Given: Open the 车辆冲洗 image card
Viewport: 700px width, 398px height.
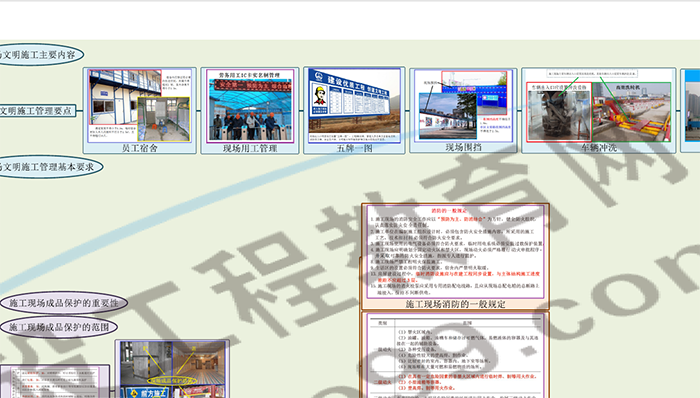Looking at the screenshot, I should point(599,110).
